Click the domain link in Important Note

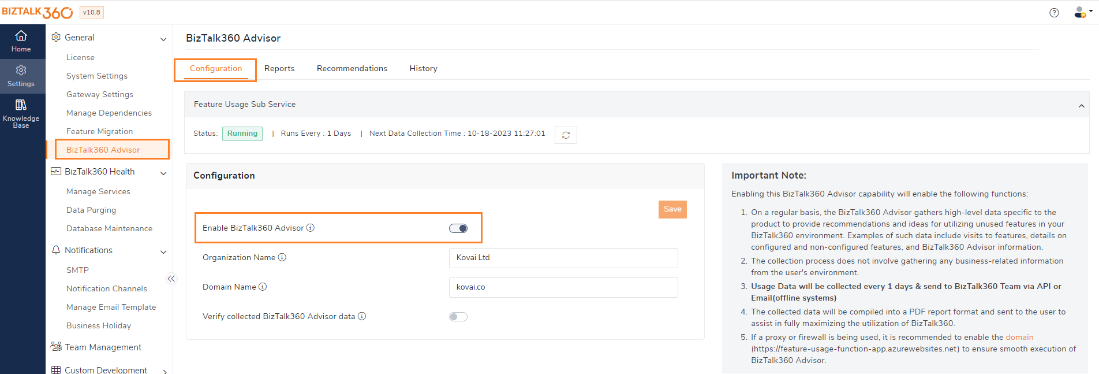tap(1019, 338)
